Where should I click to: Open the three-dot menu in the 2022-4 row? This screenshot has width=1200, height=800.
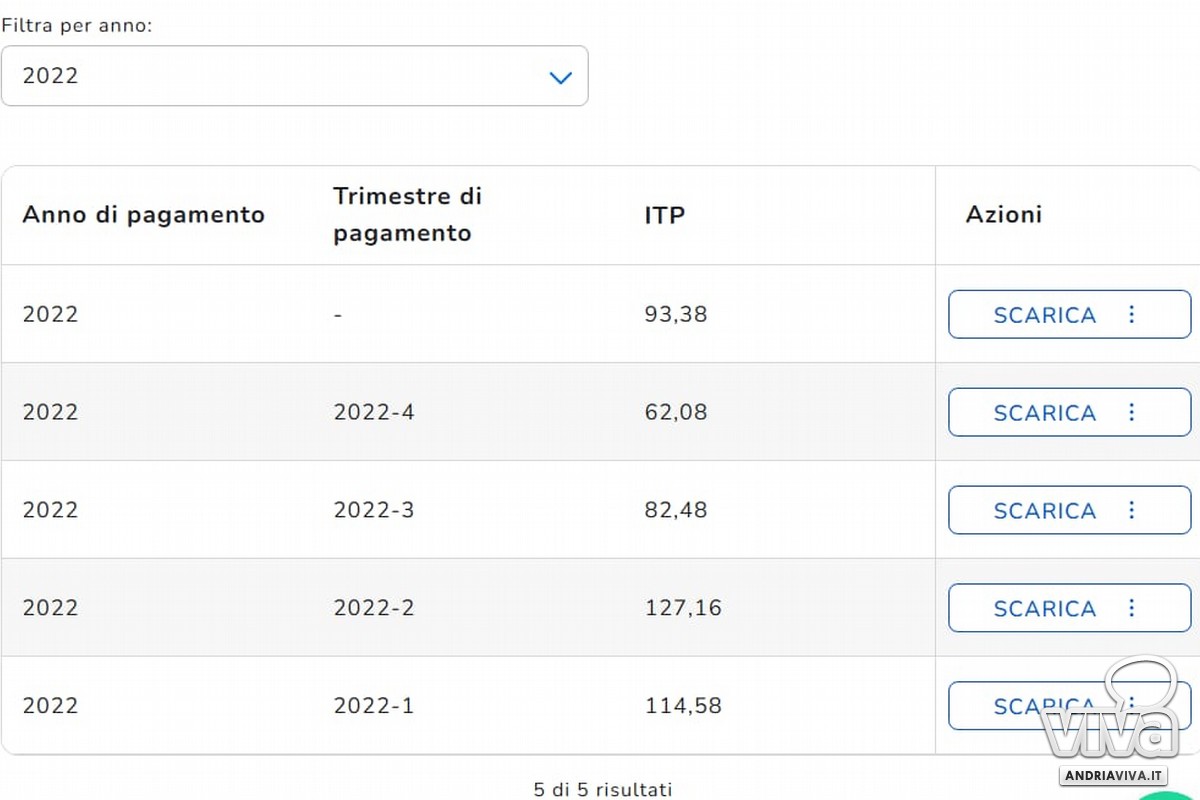click(1132, 412)
